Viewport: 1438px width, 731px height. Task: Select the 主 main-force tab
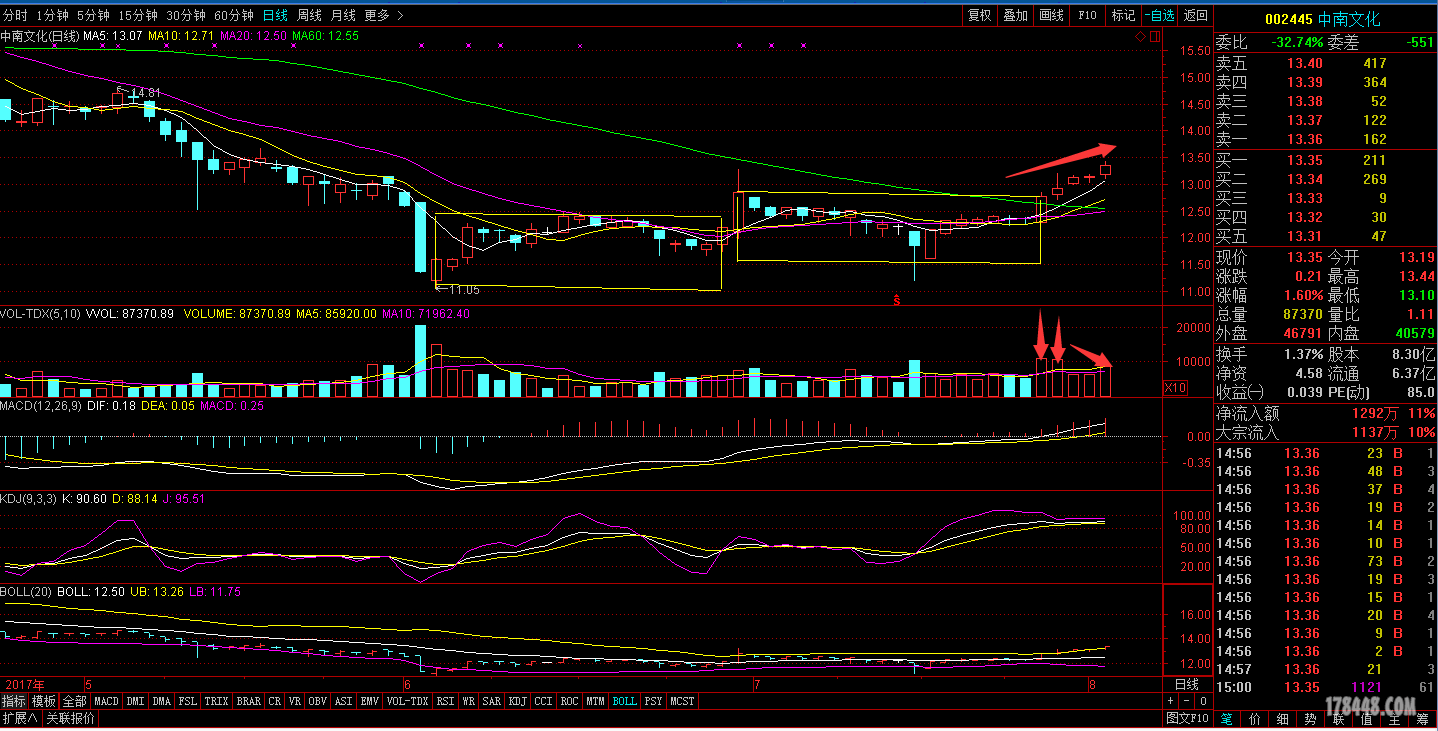[x=1395, y=719]
